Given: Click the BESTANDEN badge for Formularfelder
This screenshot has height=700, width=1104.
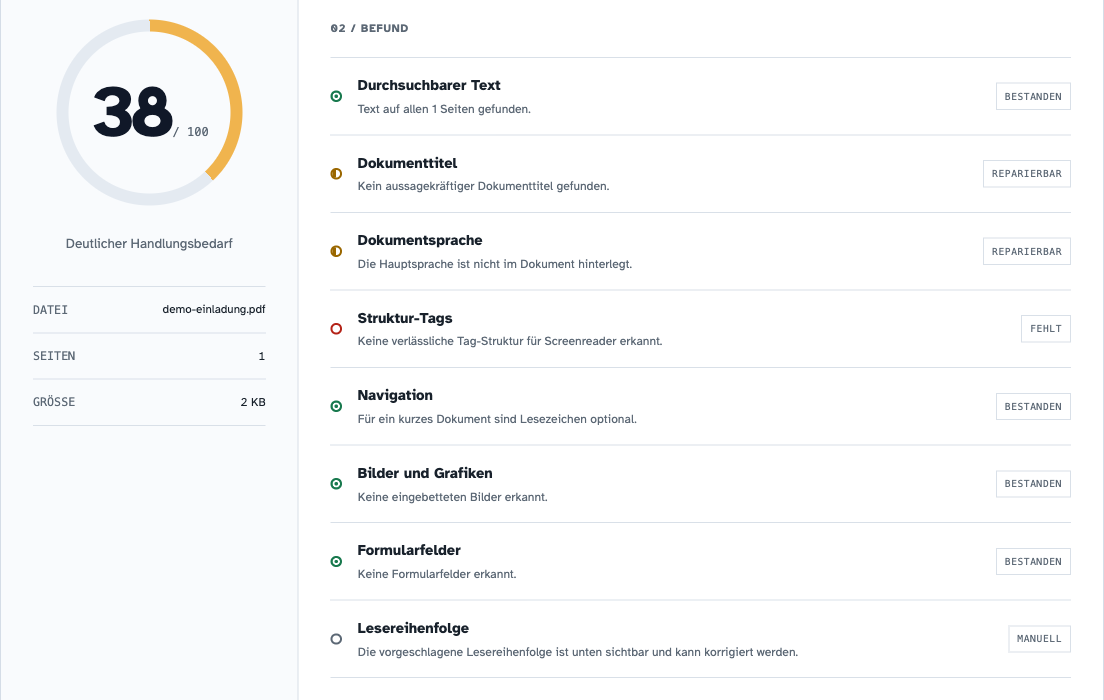Looking at the screenshot, I should (1033, 561).
